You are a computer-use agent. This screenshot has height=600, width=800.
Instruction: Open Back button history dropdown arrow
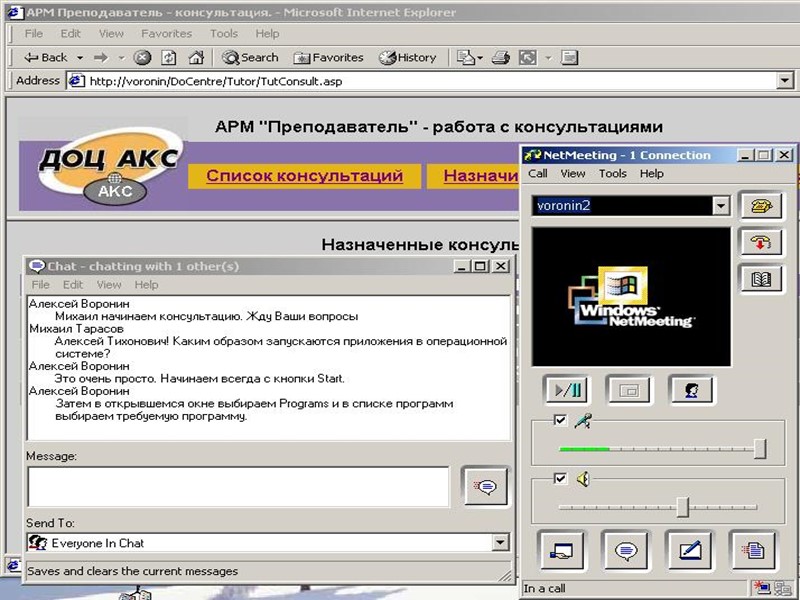[x=80, y=58]
